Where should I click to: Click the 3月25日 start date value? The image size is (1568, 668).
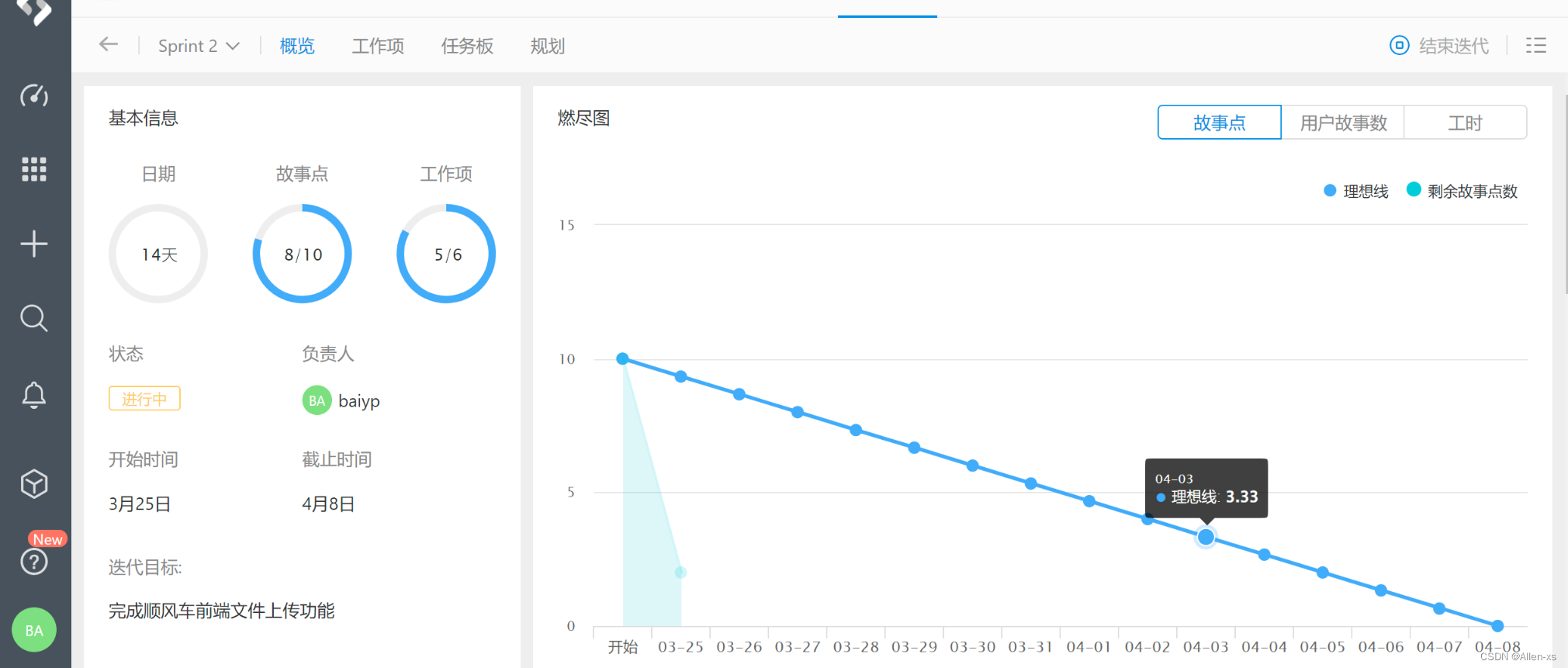point(140,504)
